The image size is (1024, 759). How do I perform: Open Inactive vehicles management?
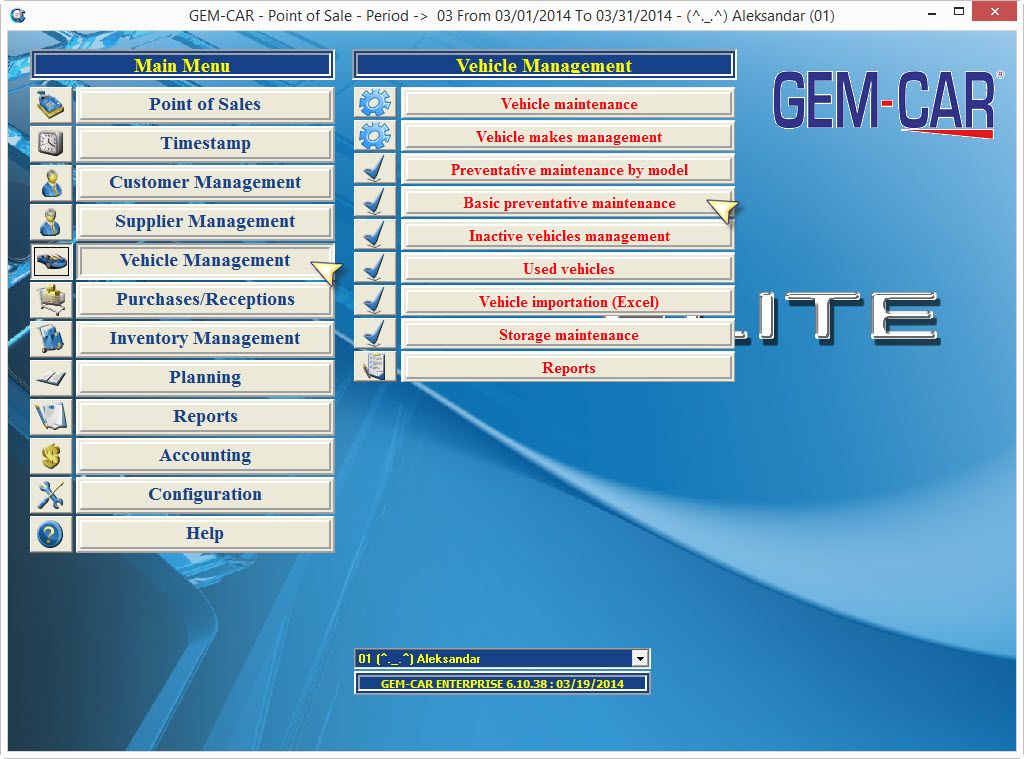[x=568, y=235]
